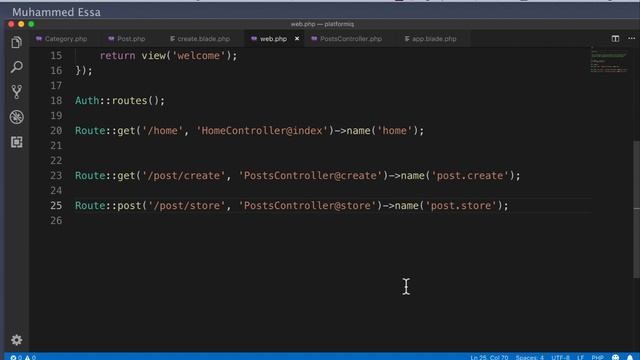640x360 pixels.
Task: Click 'PostsController@create' string
Action: 310,176
